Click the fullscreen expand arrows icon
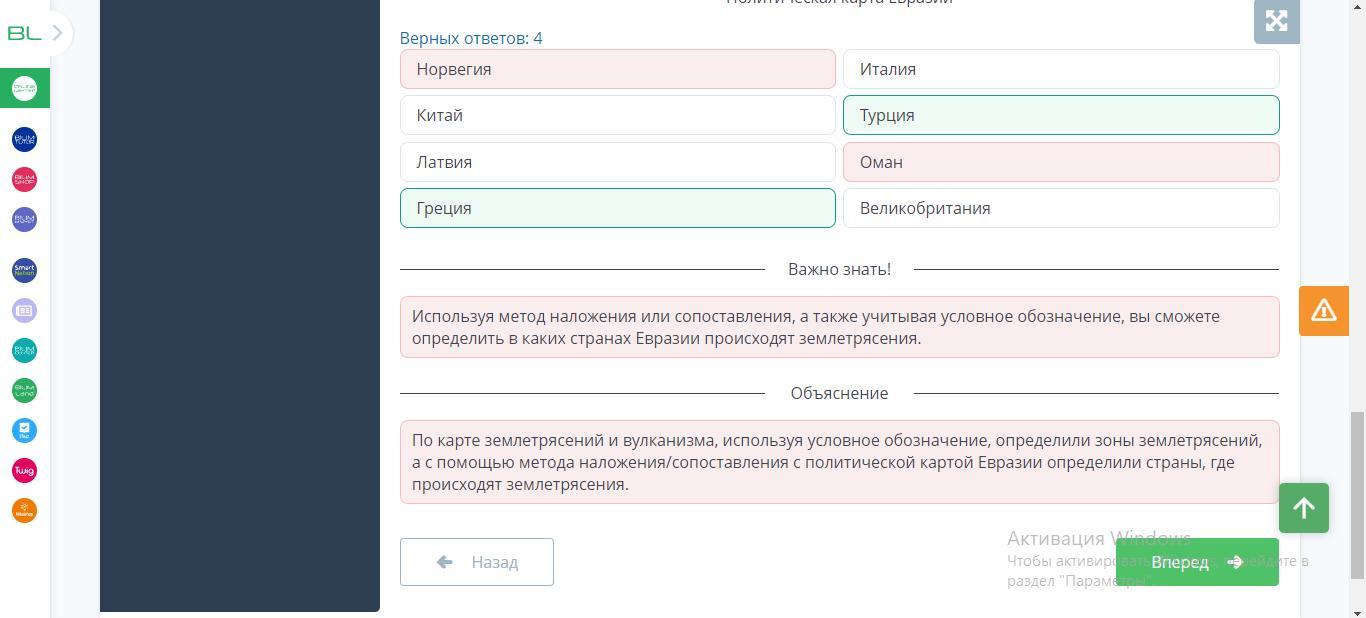 point(1276,21)
